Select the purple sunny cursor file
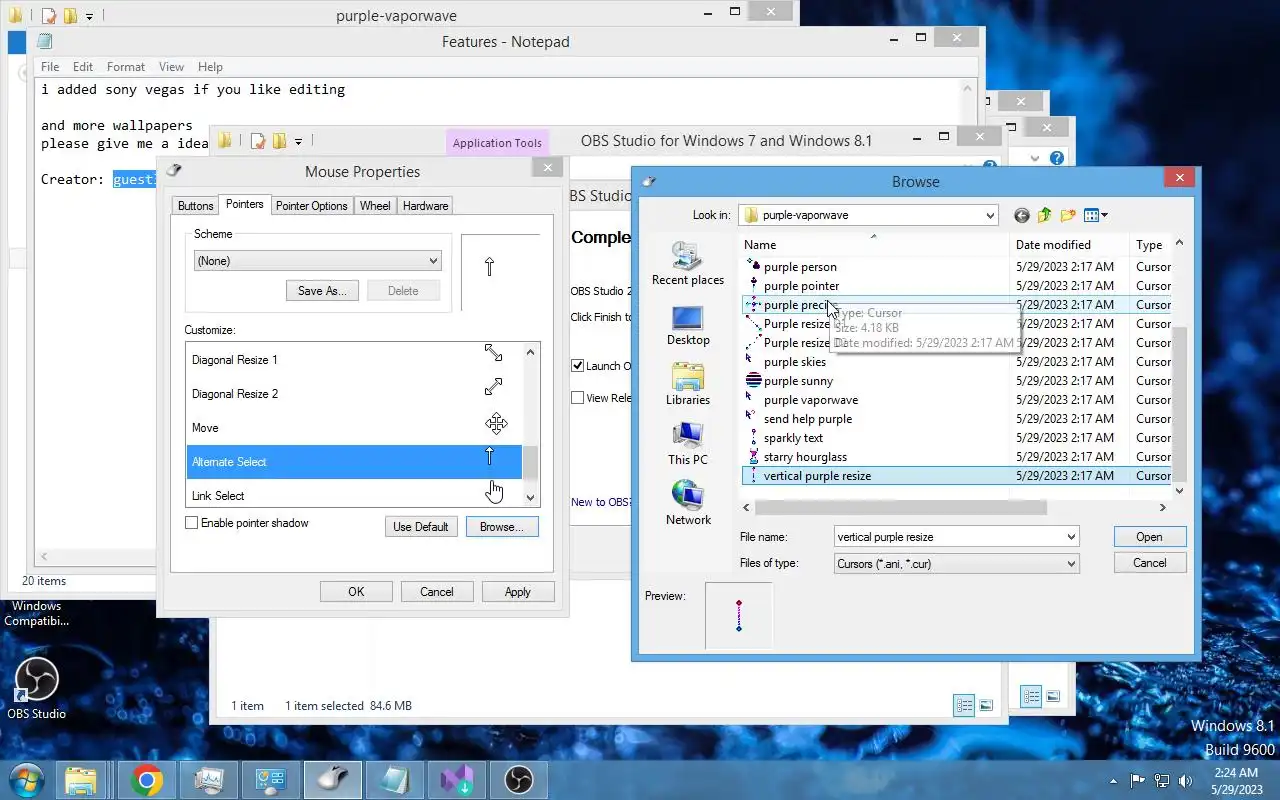Image resolution: width=1280 pixels, height=800 pixels. point(798,381)
